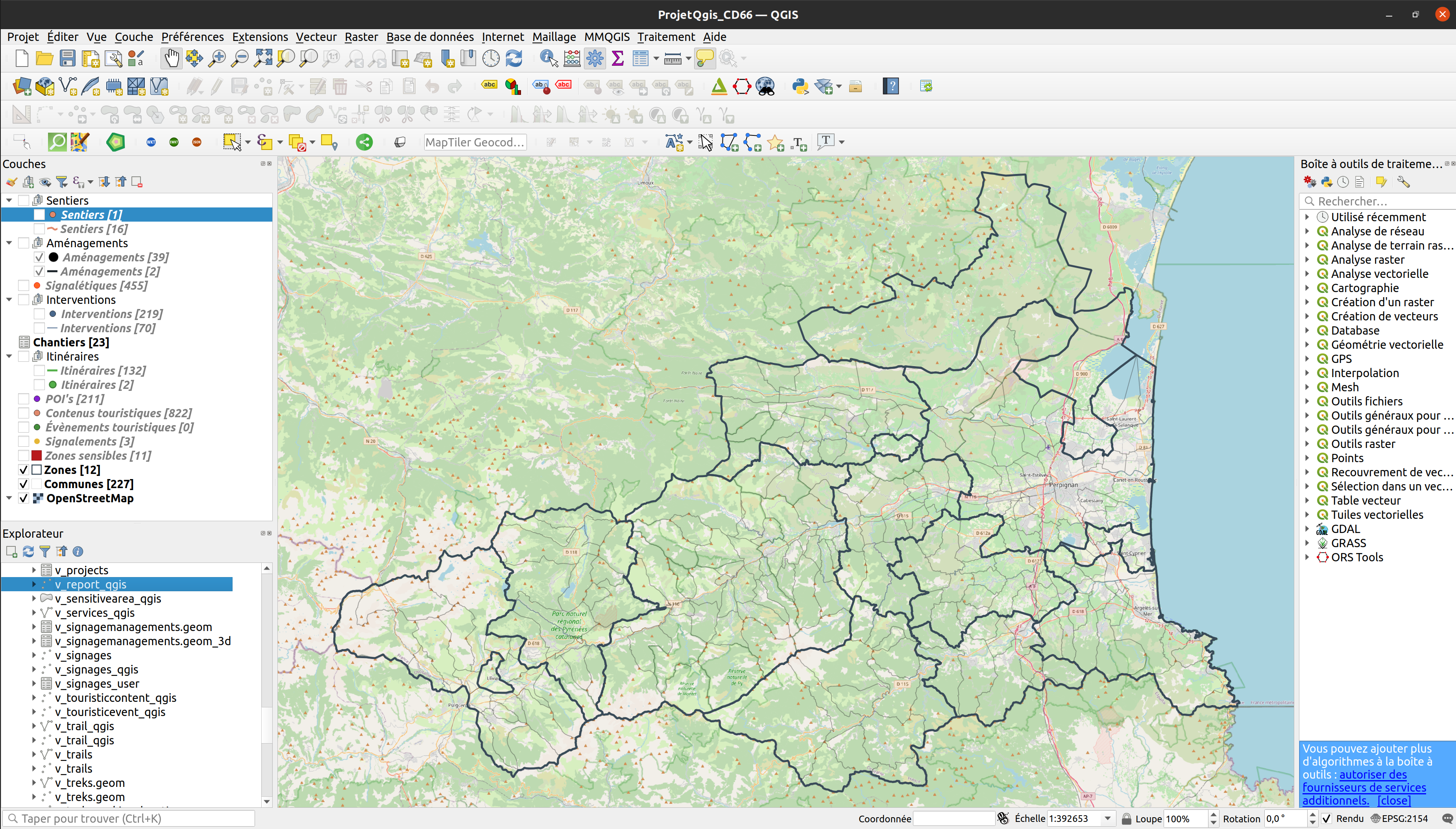Collapse the Itinéraires layer group
This screenshot has width=1456, height=829.
[9, 356]
